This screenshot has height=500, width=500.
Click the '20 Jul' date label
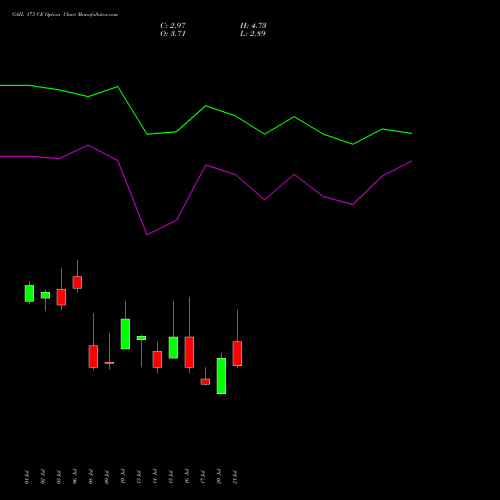pyautogui.click(x=219, y=477)
